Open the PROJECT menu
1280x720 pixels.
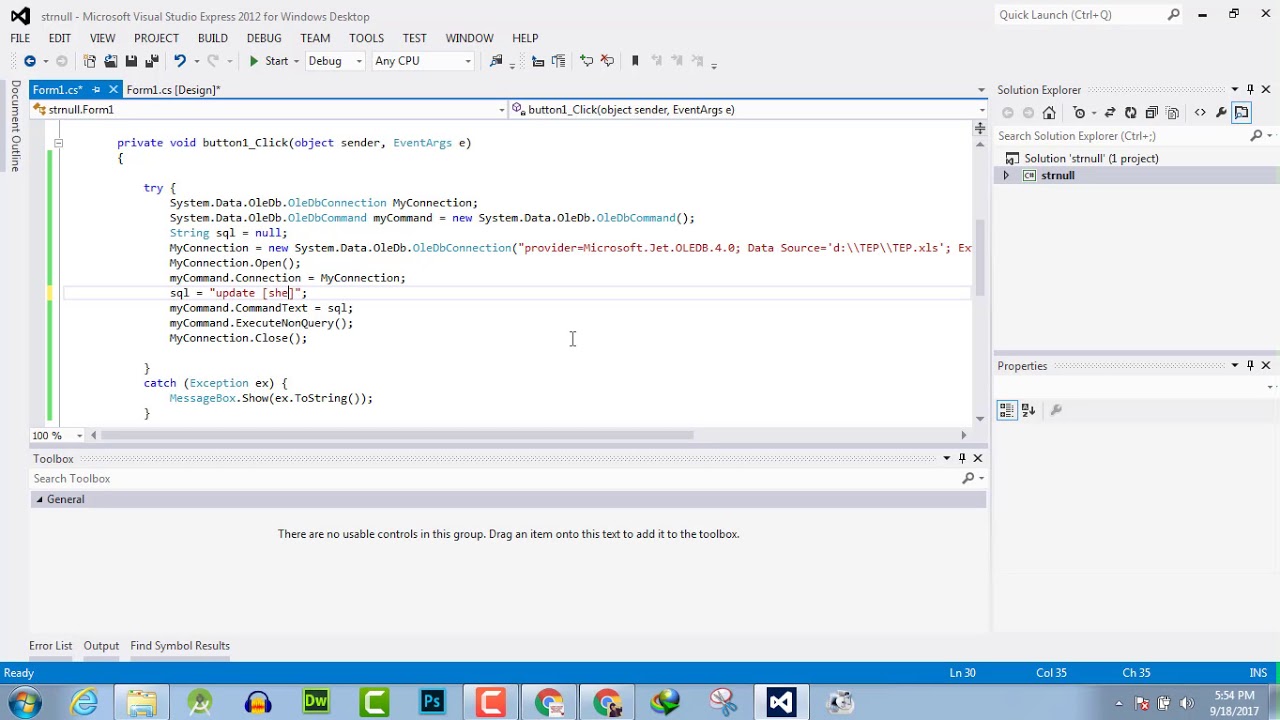tap(156, 38)
